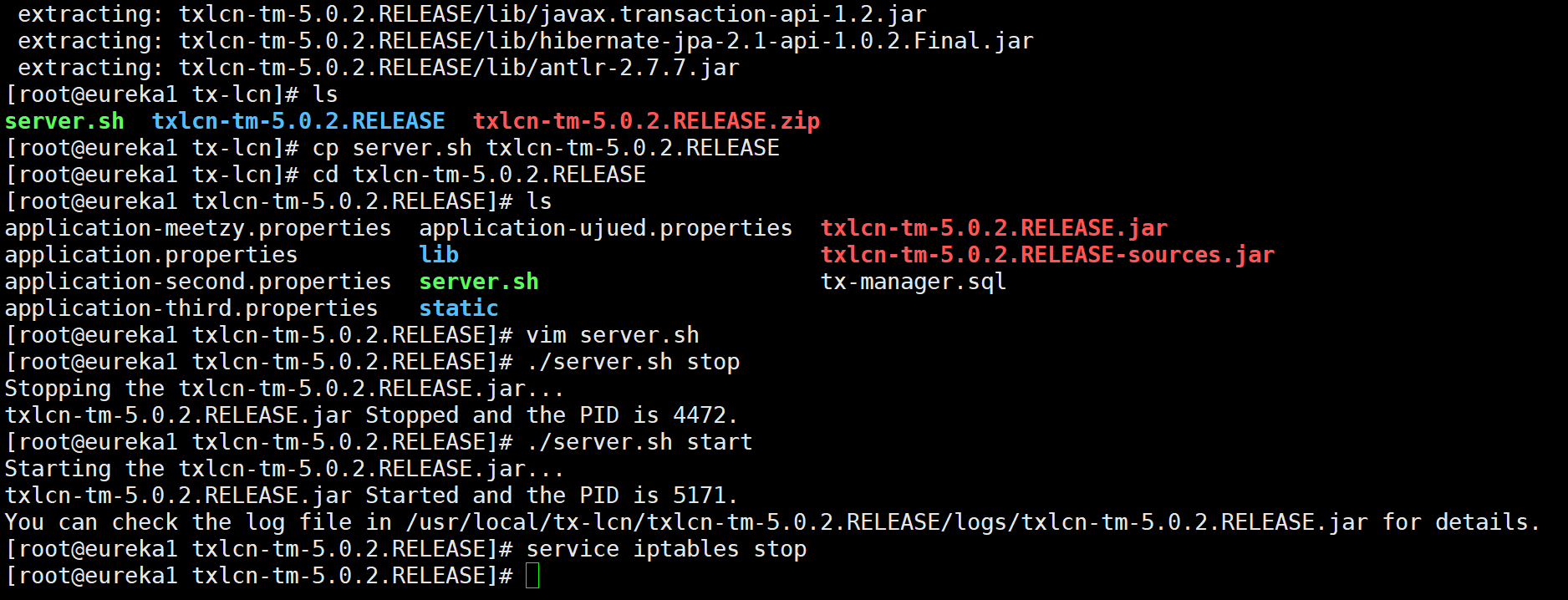This screenshot has width=1568, height=600.
Task: Select the blue lib directory entry
Action: click(439, 255)
